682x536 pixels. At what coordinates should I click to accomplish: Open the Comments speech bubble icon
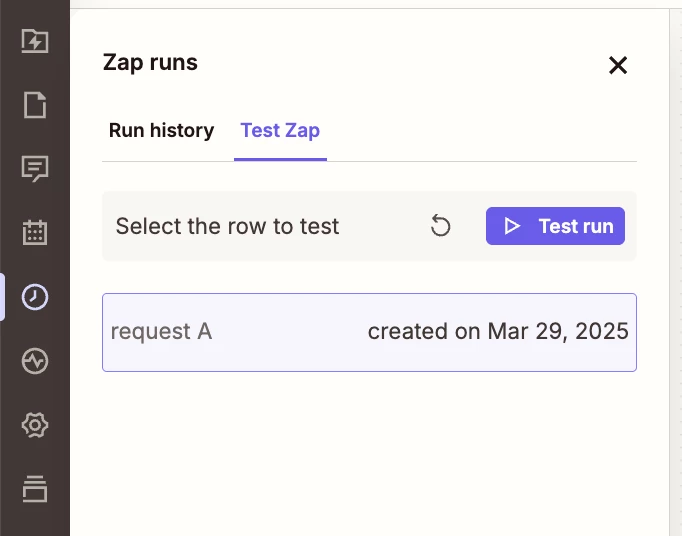[35, 169]
